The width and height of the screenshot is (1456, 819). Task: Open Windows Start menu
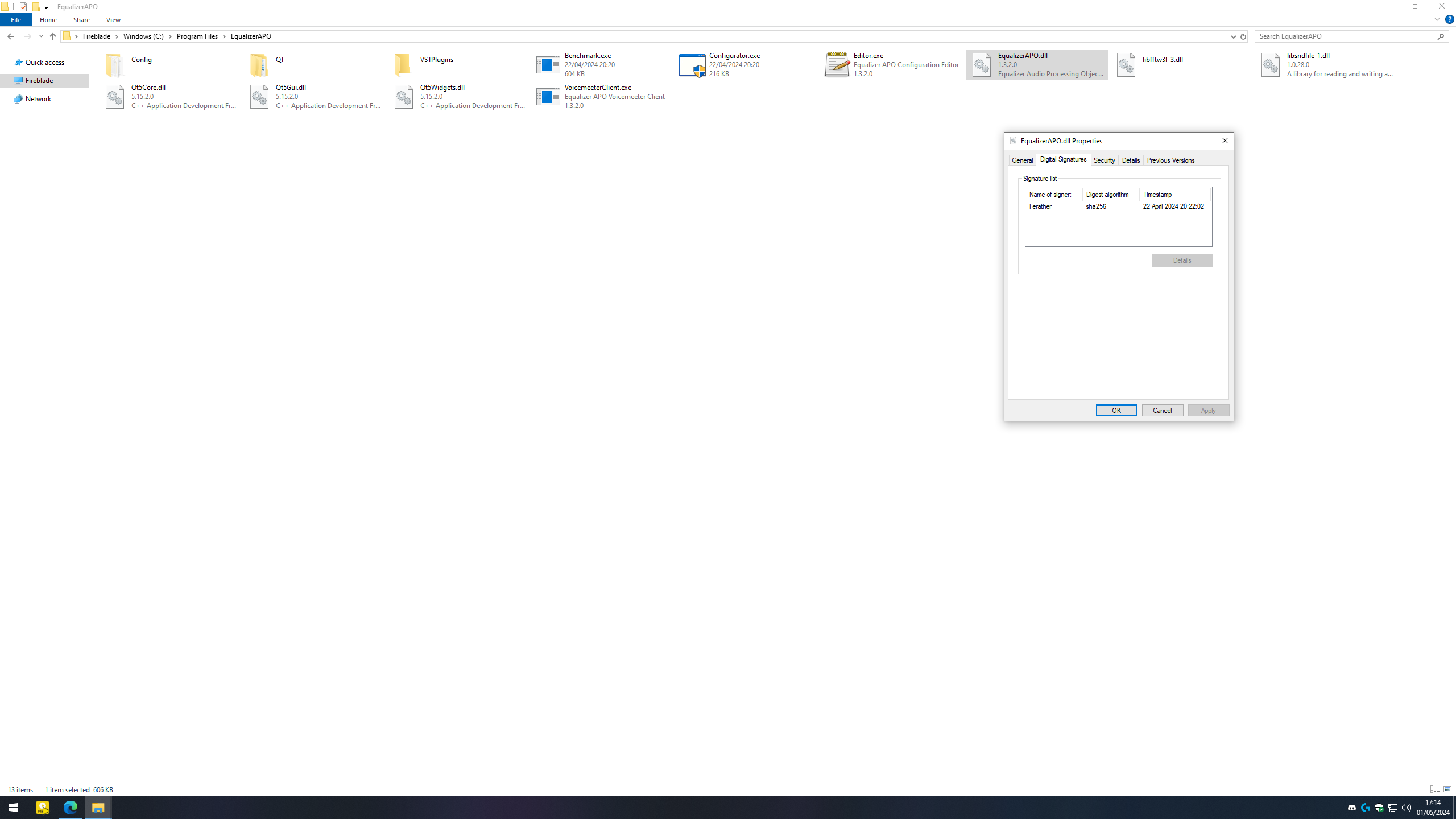[x=14, y=808]
